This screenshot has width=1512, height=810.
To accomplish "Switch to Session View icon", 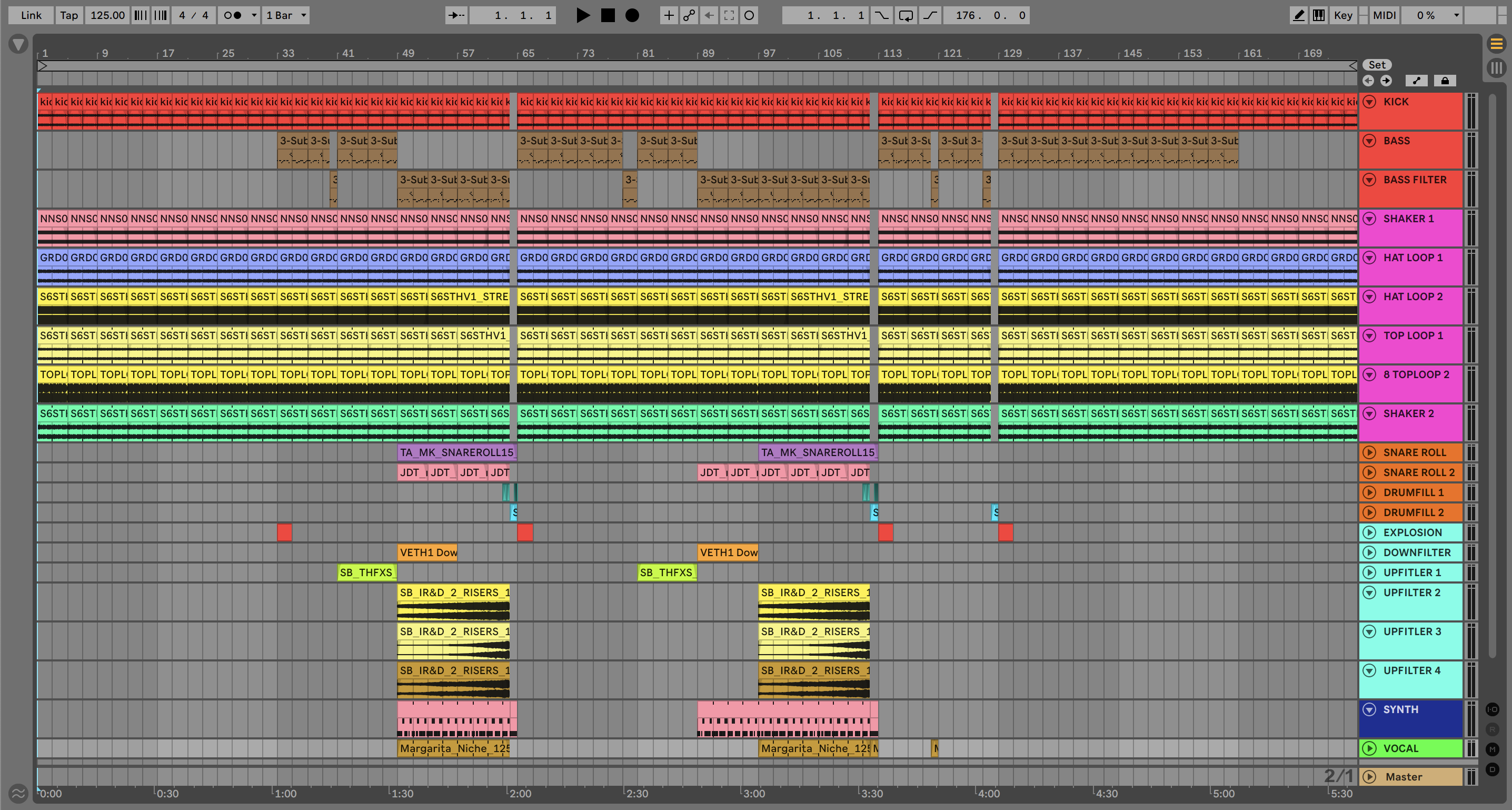I will click(x=1496, y=67).
